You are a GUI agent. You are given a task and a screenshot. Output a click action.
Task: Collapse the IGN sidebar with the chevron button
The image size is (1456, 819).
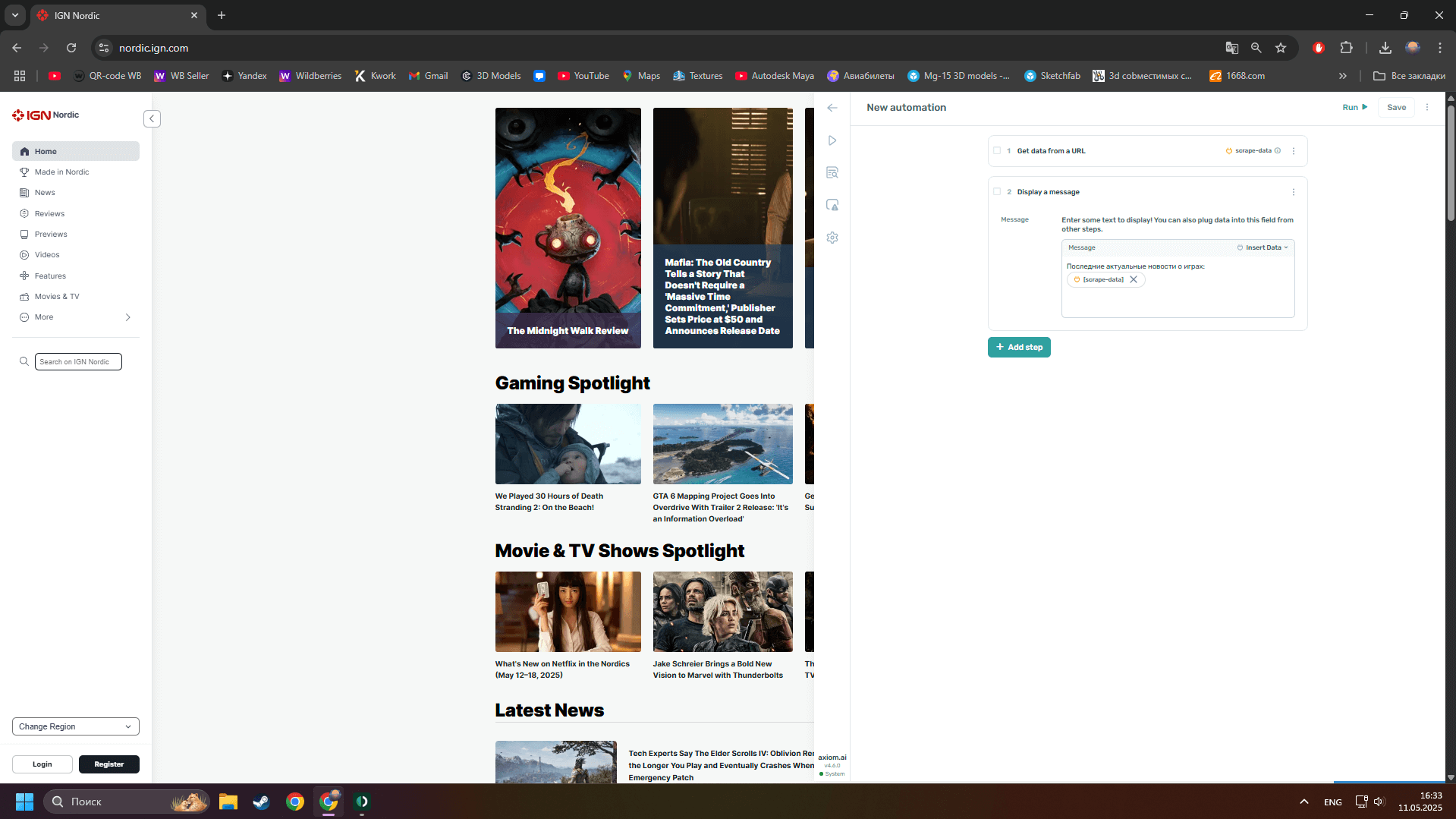point(152,118)
